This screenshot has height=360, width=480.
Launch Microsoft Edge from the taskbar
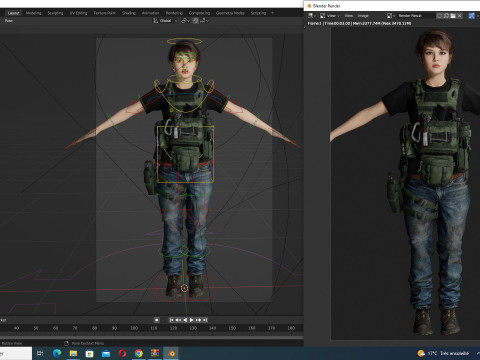coord(57,353)
